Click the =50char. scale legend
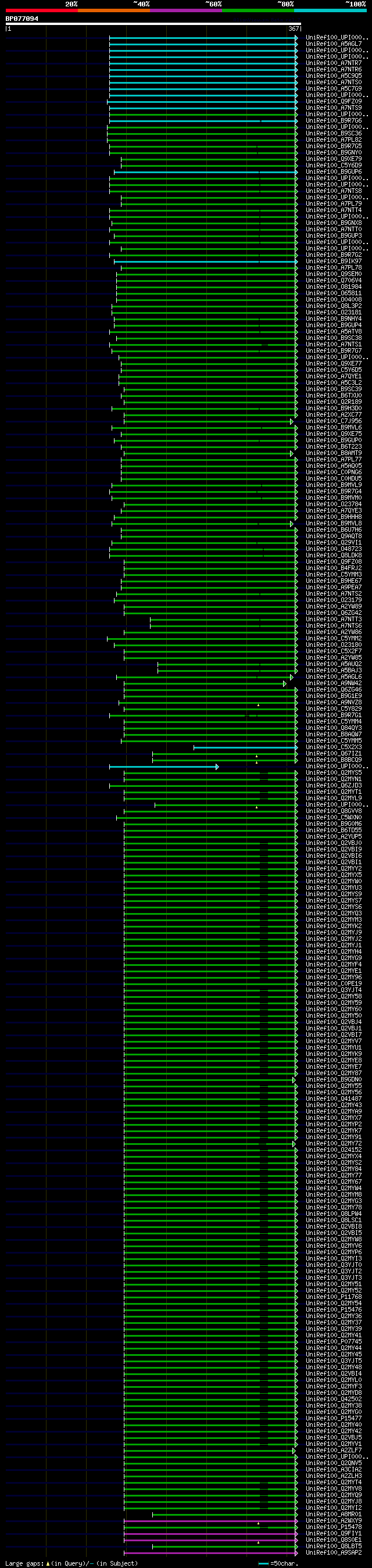This screenshot has width=372, height=1568. pyautogui.click(x=278, y=1564)
